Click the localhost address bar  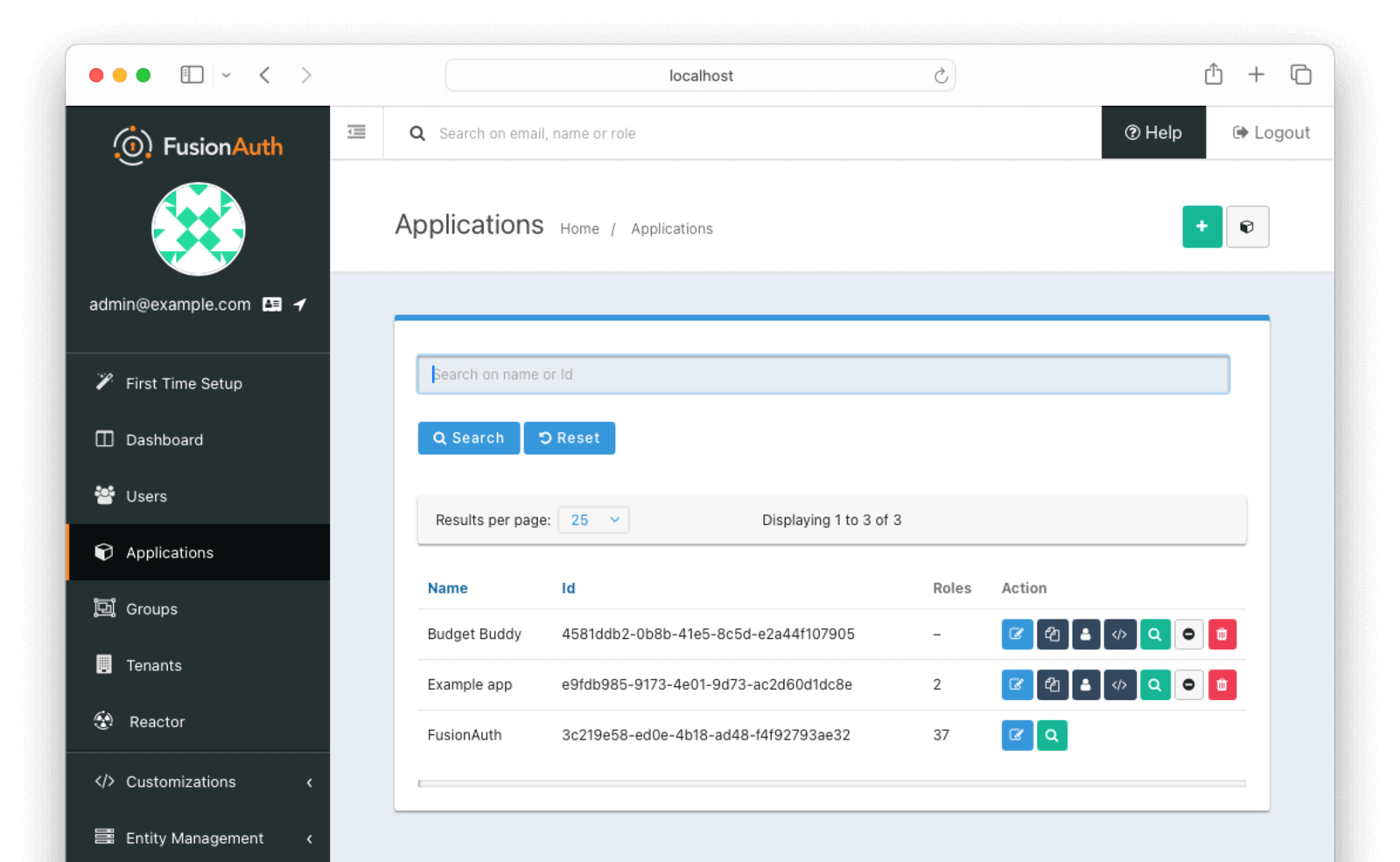(700, 75)
